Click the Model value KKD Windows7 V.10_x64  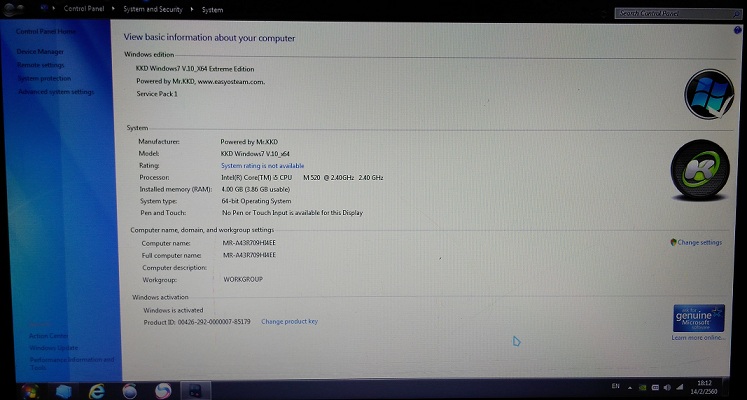255,154
